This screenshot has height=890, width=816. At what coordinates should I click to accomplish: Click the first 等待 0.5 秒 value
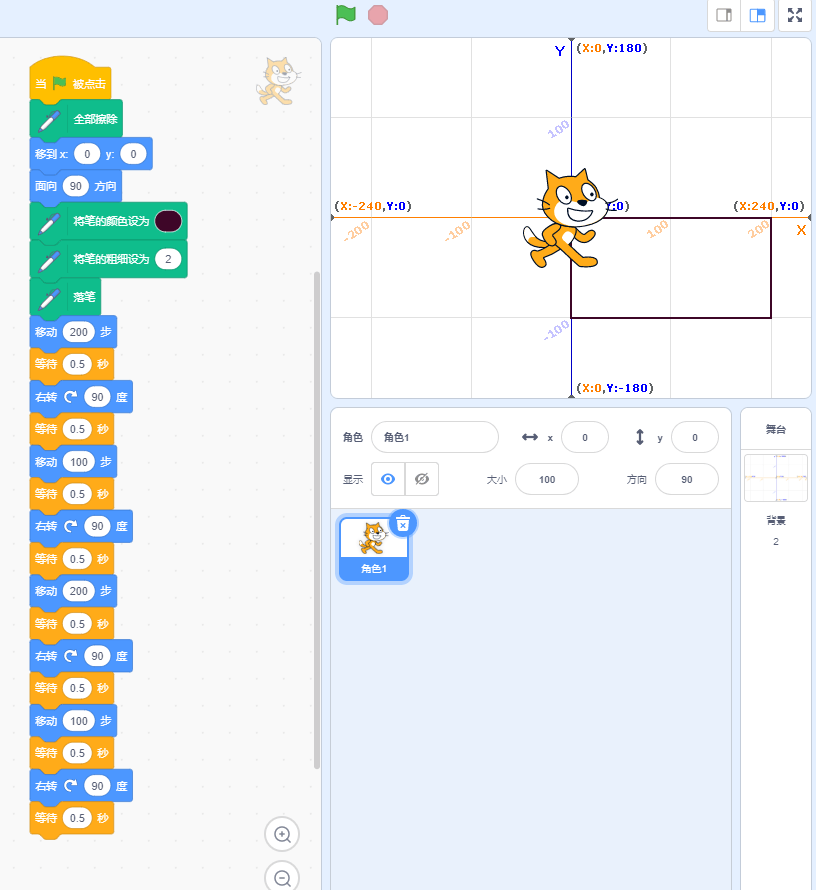[x=77, y=364]
